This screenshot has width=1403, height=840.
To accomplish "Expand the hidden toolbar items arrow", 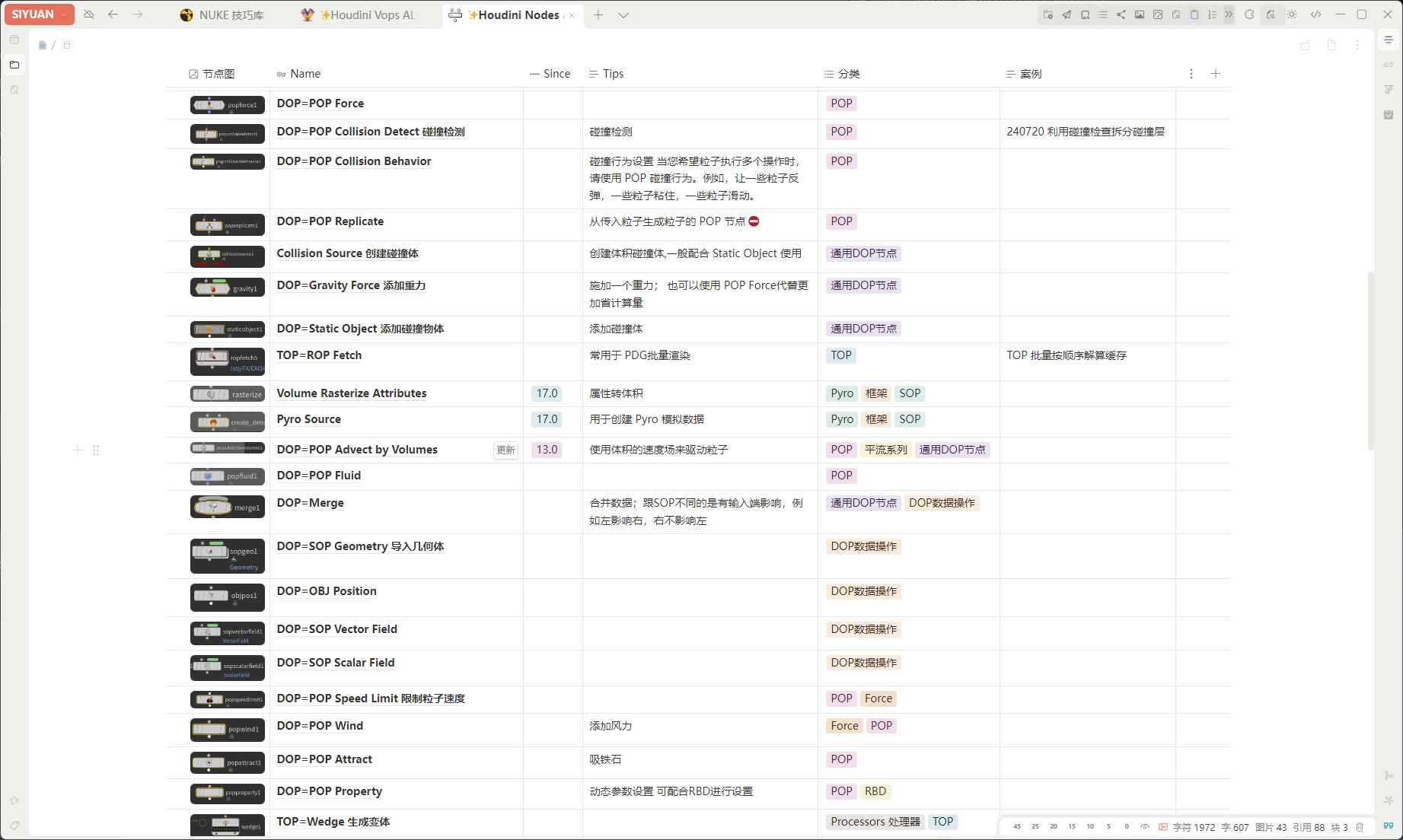I will tap(1229, 14).
